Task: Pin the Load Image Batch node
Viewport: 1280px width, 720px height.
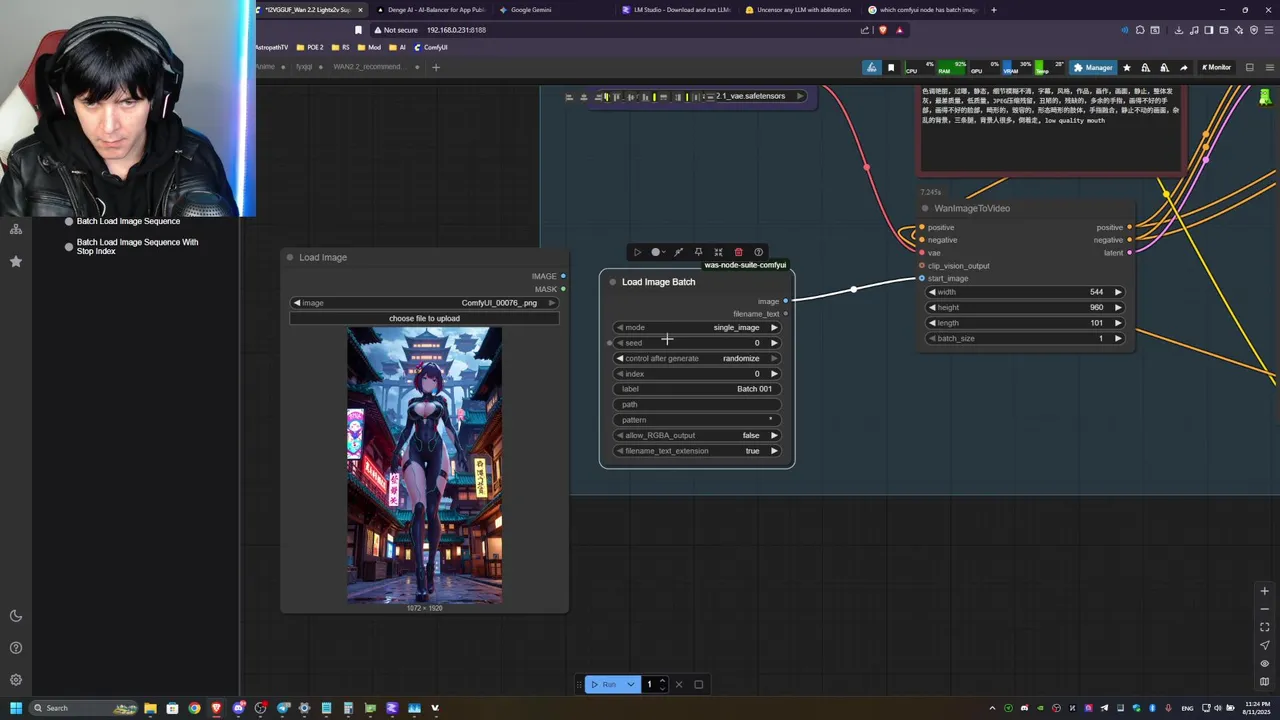Action: point(698,252)
